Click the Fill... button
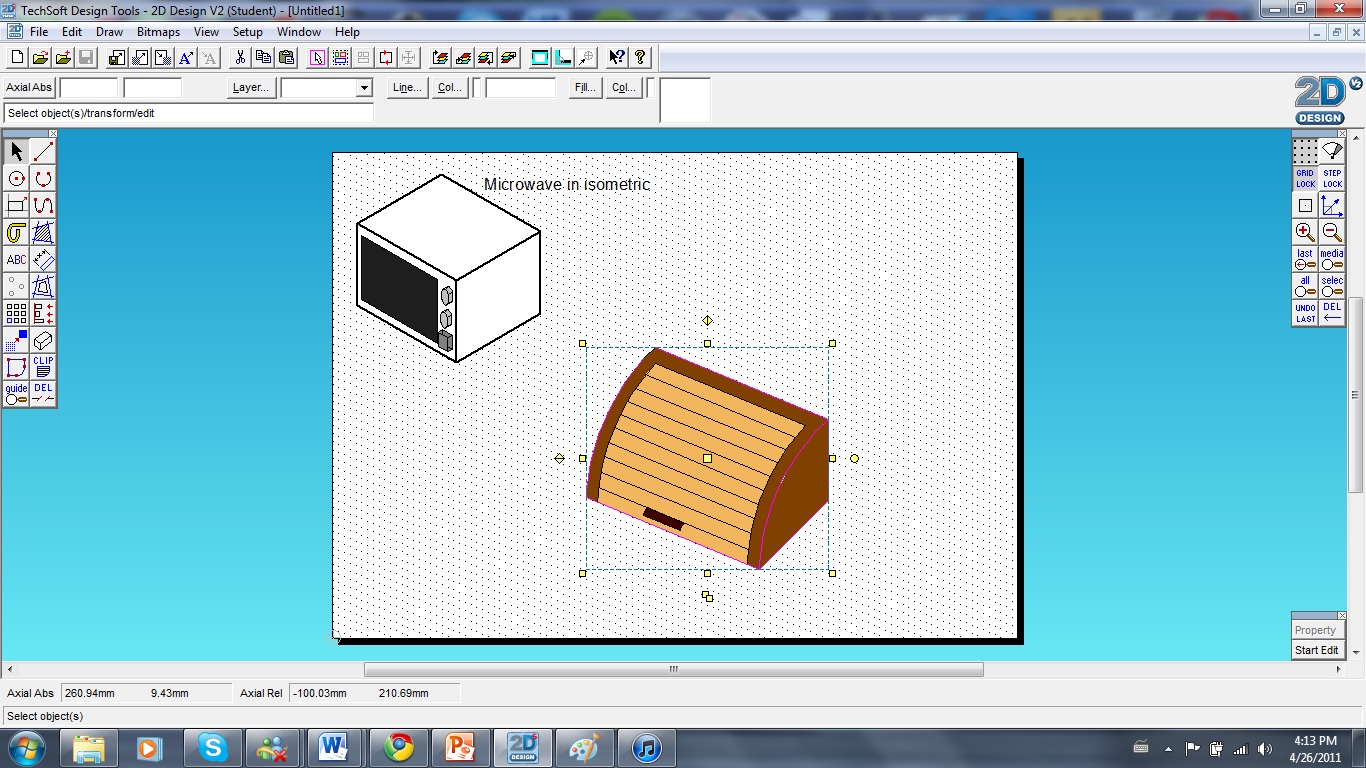The height and width of the screenshot is (768, 1366). pos(584,87)
